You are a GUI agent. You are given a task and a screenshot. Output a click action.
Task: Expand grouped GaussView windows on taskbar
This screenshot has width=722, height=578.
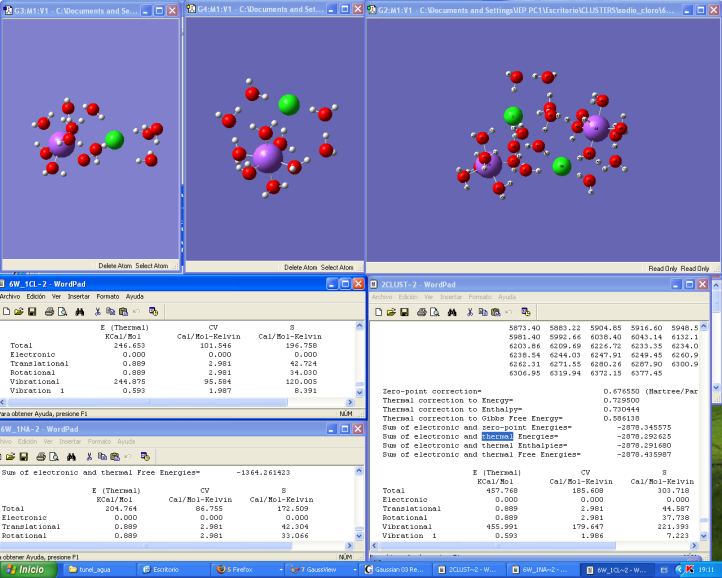[315, 569]
